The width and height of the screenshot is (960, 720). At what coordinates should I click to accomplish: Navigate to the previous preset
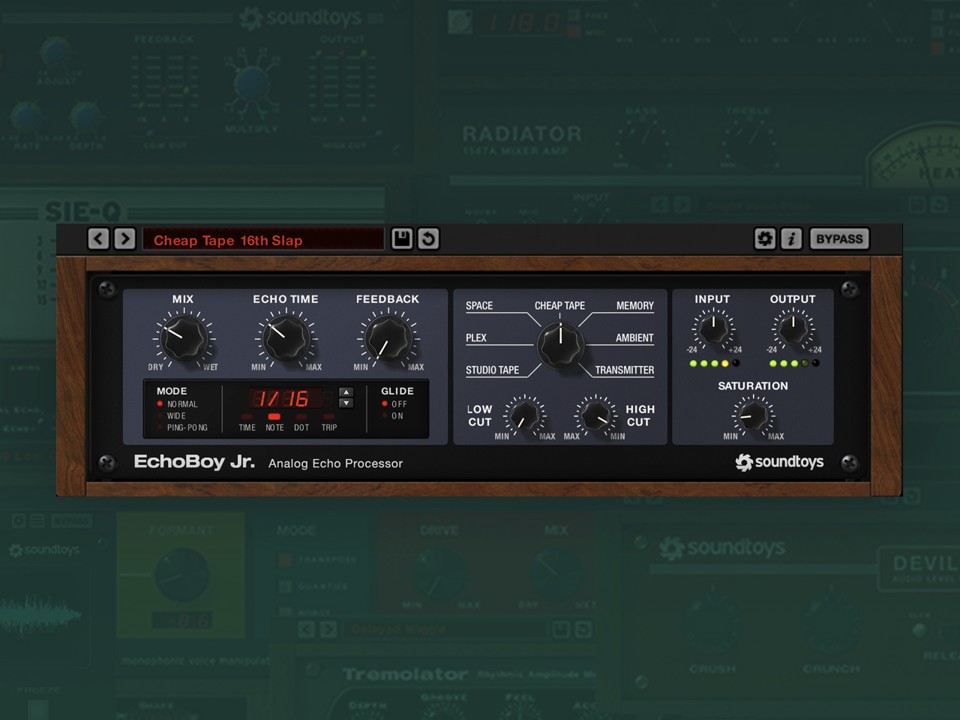pos(97,238)
